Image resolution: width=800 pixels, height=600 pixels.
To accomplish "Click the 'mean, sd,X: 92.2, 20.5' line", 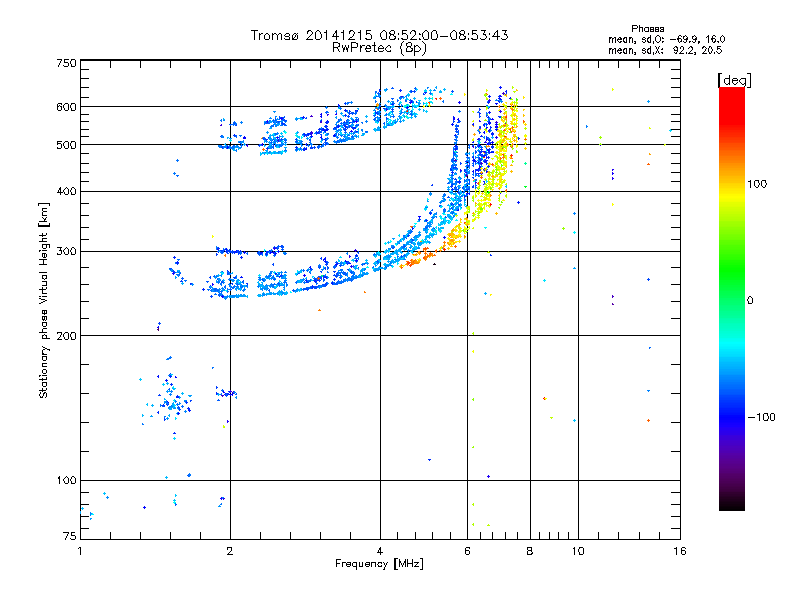I will [x=665, y=50].
